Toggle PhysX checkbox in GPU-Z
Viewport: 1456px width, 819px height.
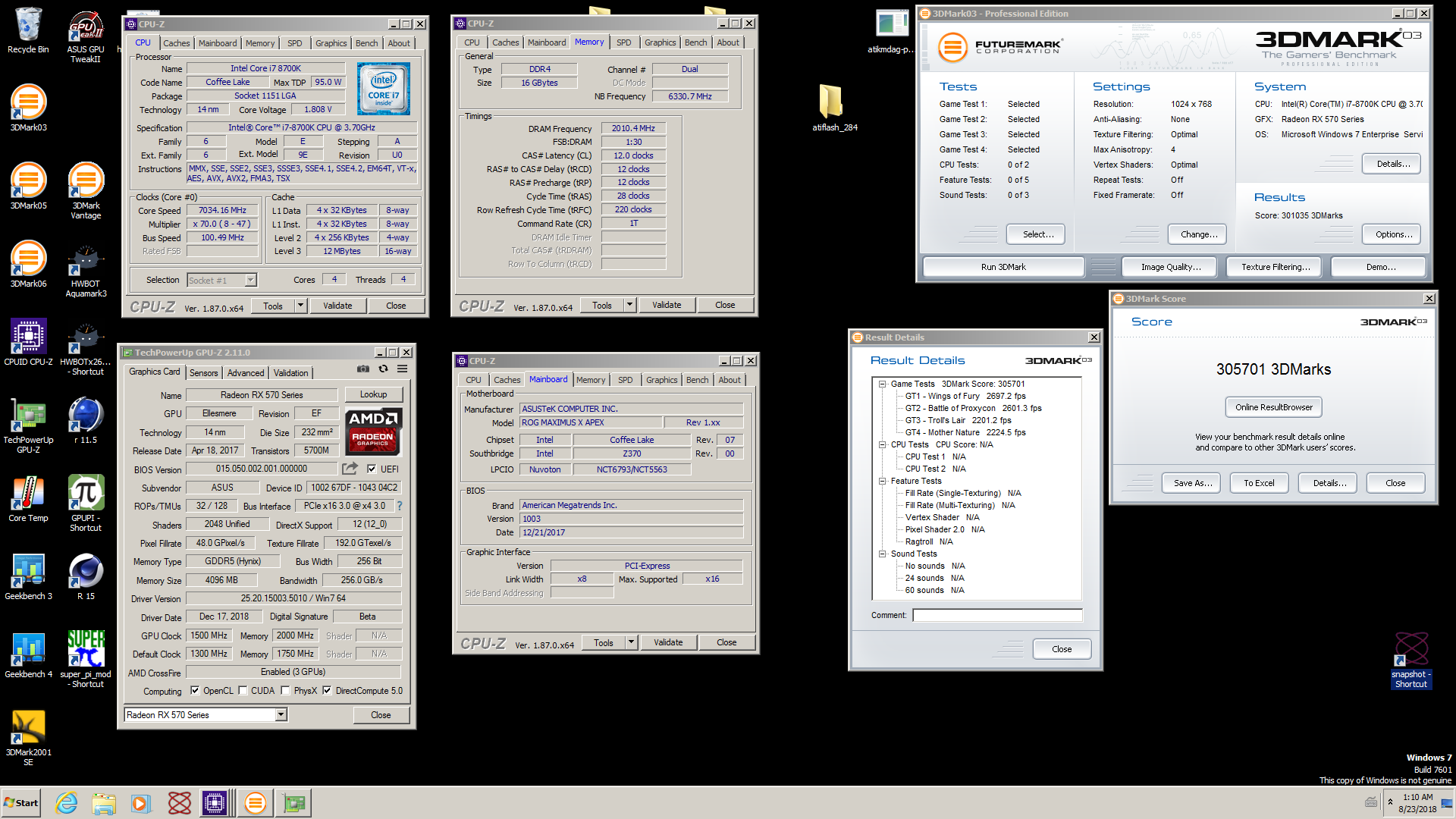pos(285,690)
